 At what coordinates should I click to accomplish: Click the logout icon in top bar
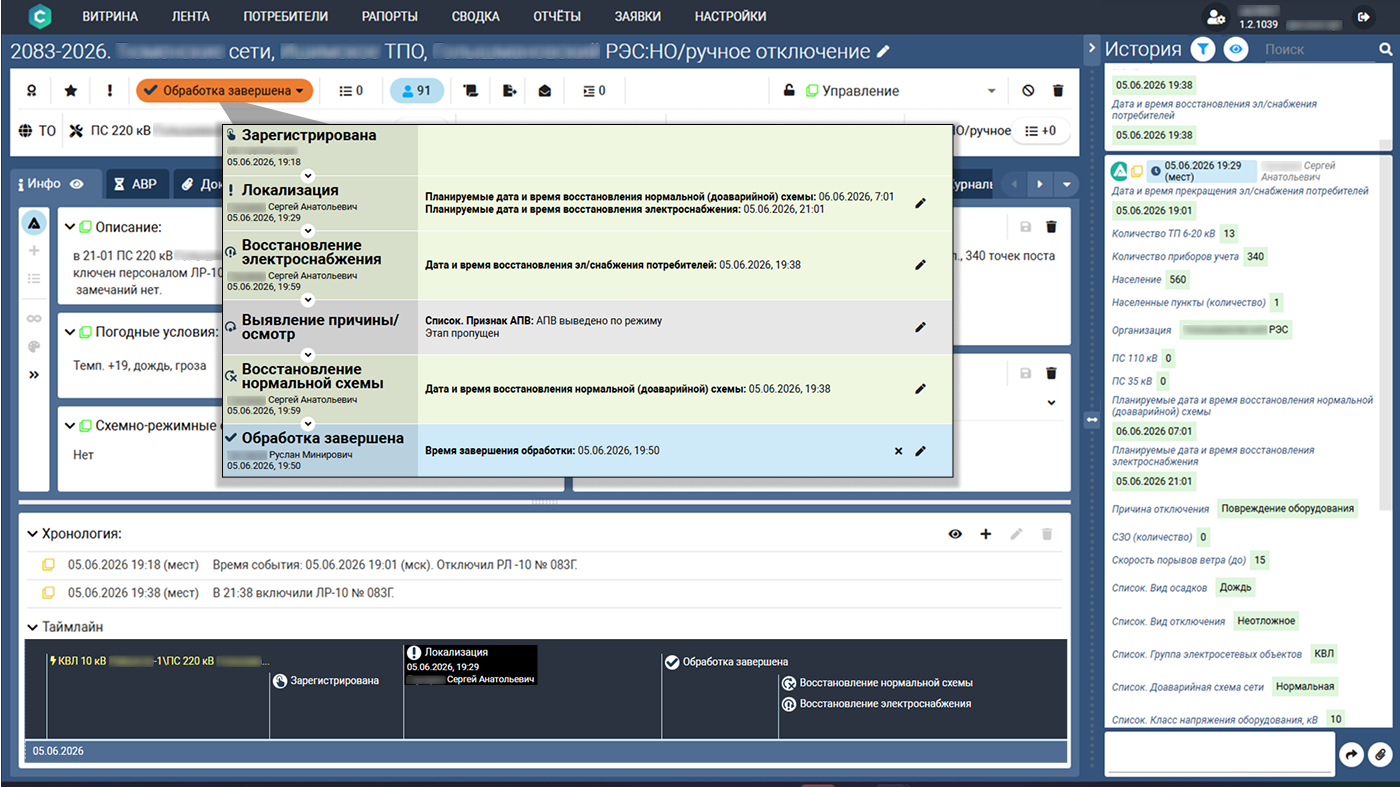tap(1362, 17)
